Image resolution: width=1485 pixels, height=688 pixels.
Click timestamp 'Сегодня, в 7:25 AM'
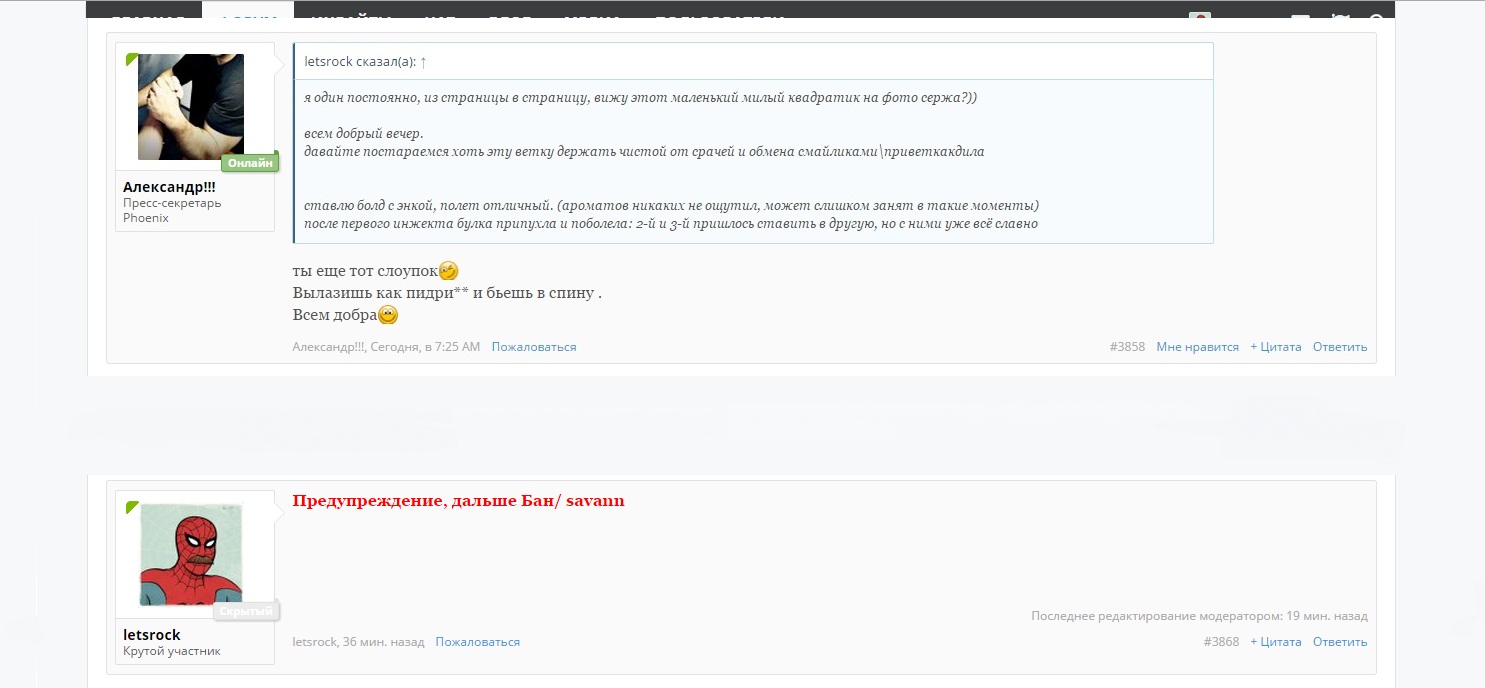tap(425, 347)
